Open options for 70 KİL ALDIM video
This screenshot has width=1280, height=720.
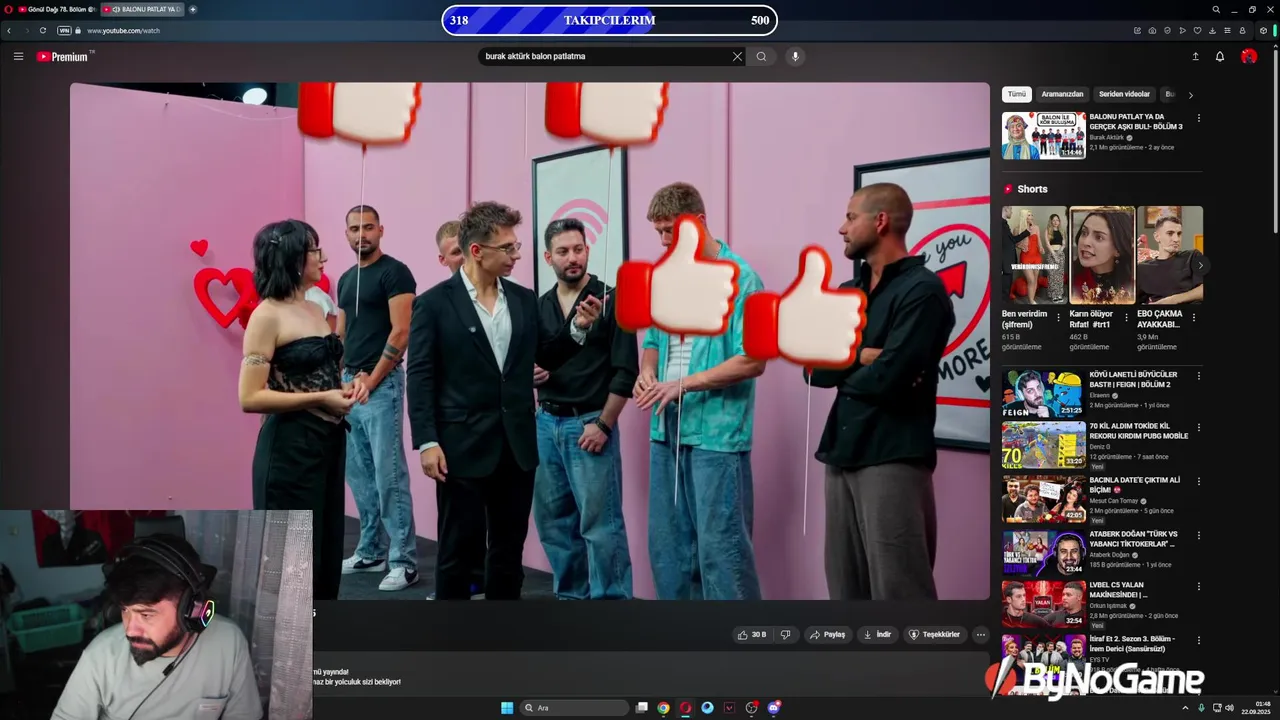(1199, 427)
